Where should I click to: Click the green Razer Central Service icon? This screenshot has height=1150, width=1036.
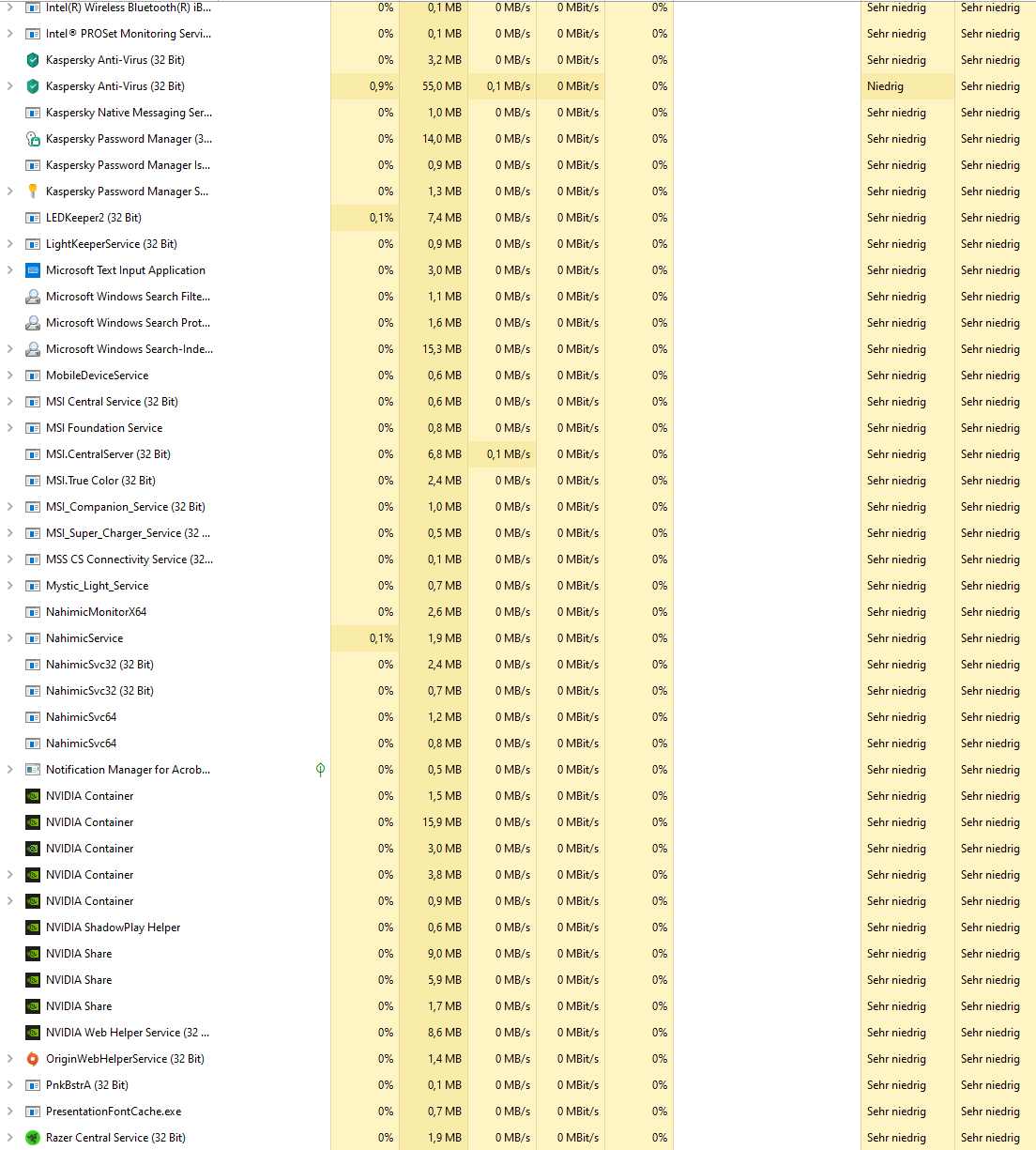pos(33,1138)
